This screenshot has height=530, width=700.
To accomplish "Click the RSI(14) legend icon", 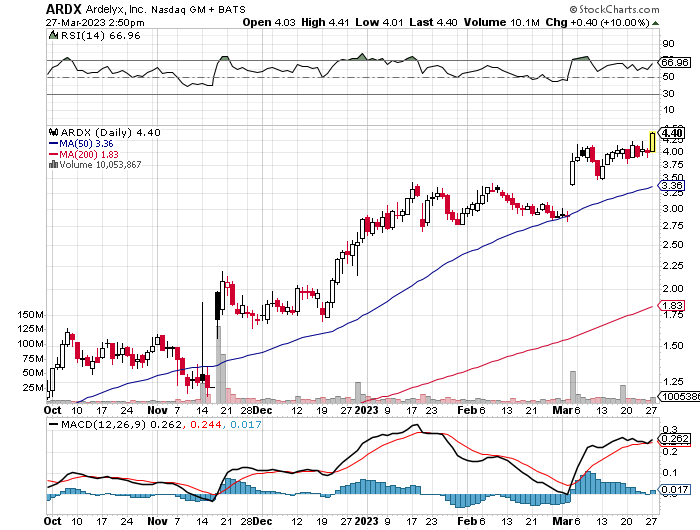I will pyautogui.click(x=53, y=35).
